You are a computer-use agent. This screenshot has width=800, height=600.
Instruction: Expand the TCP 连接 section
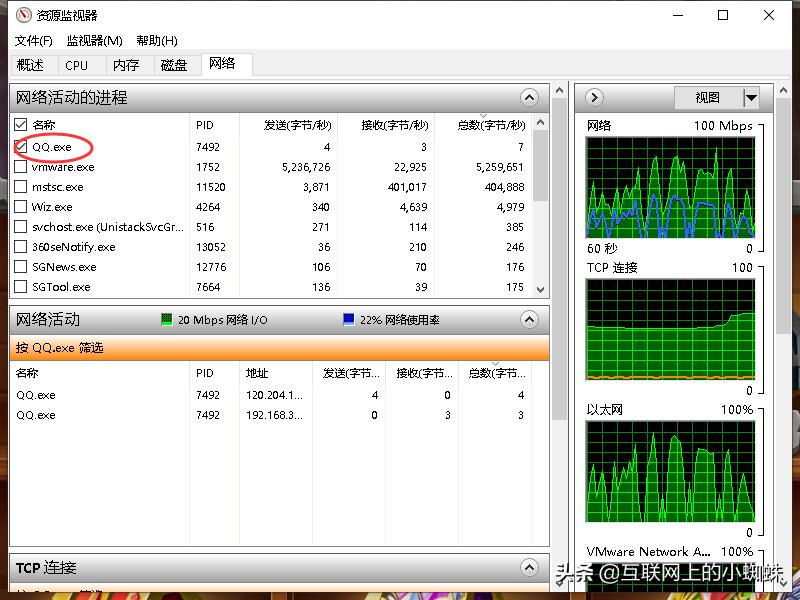(x=529, y=568)
